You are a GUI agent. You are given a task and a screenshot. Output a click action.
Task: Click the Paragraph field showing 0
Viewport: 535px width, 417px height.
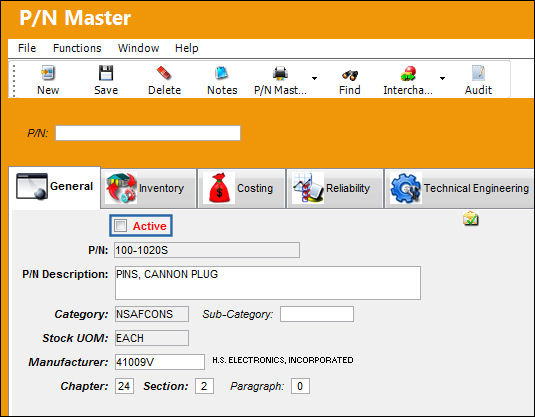(x=300, y=386)
